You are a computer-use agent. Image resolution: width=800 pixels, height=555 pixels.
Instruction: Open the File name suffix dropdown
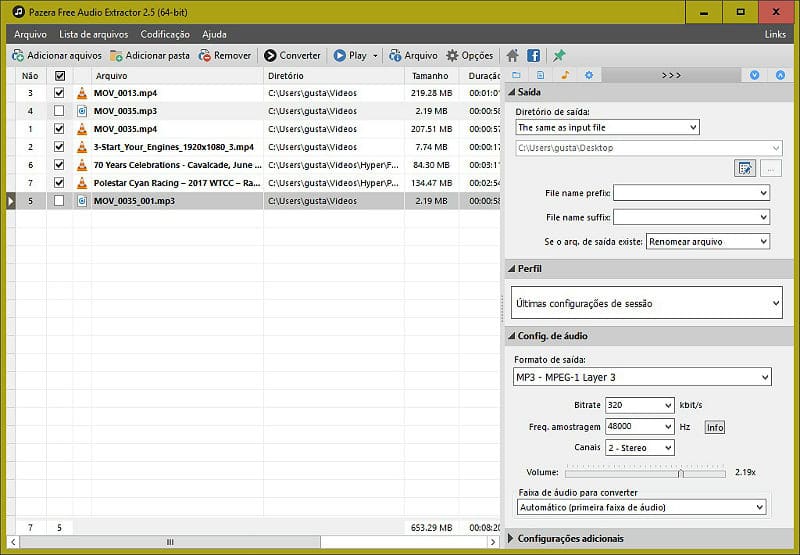point(691,217)
